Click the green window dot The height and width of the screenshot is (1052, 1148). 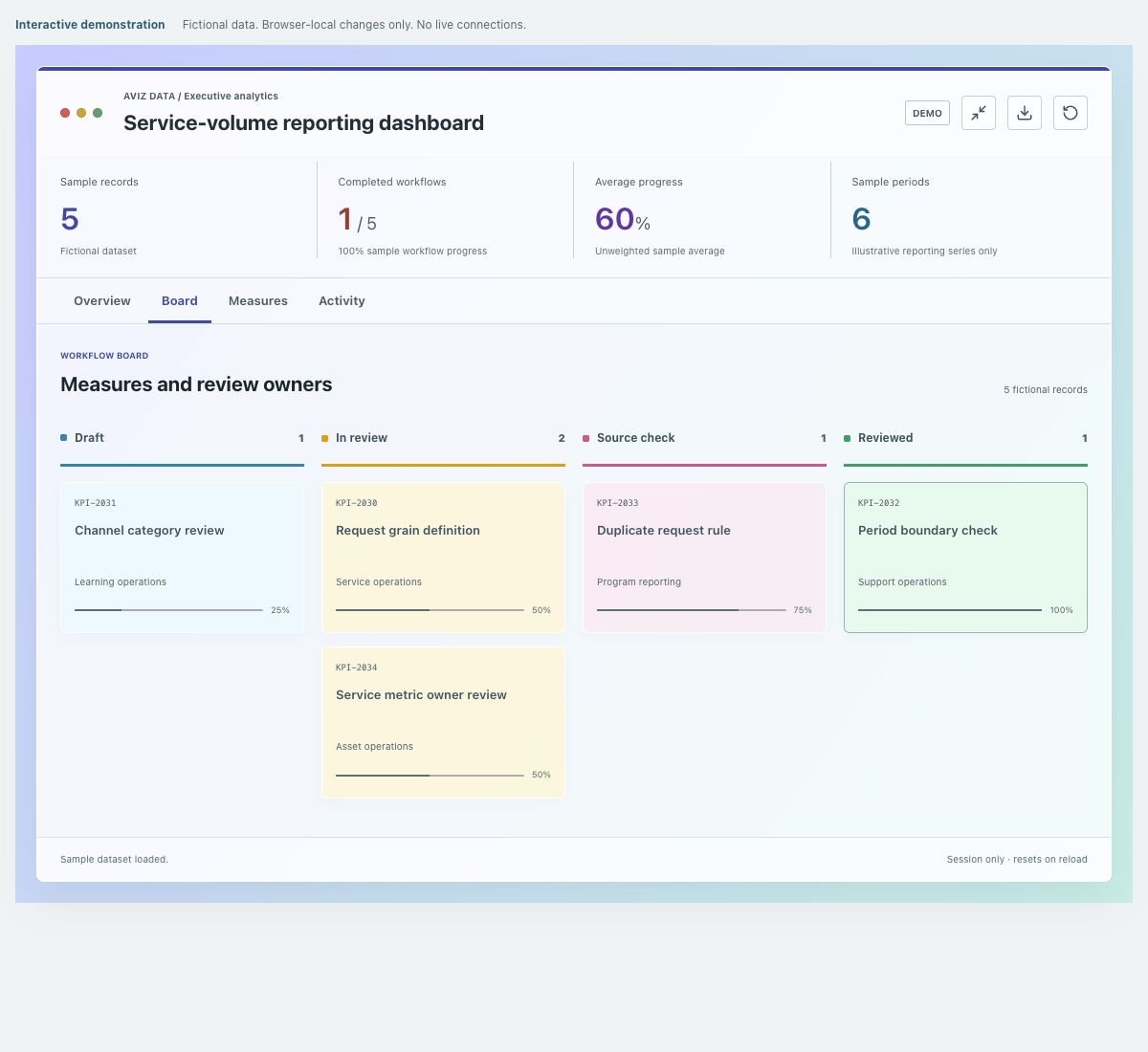click(98, 113)
